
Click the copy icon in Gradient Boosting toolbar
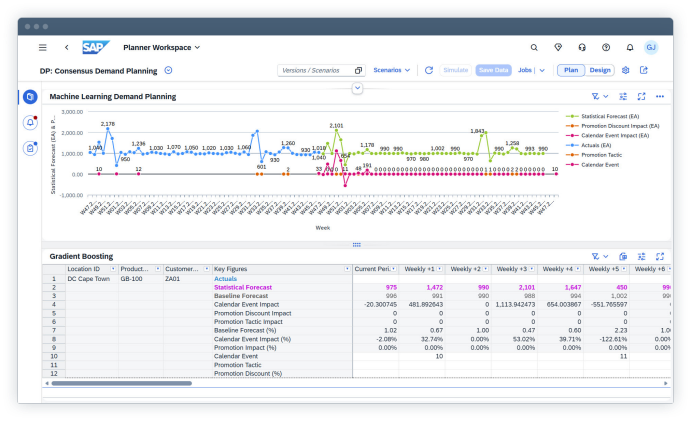click(x=623, y=256)
